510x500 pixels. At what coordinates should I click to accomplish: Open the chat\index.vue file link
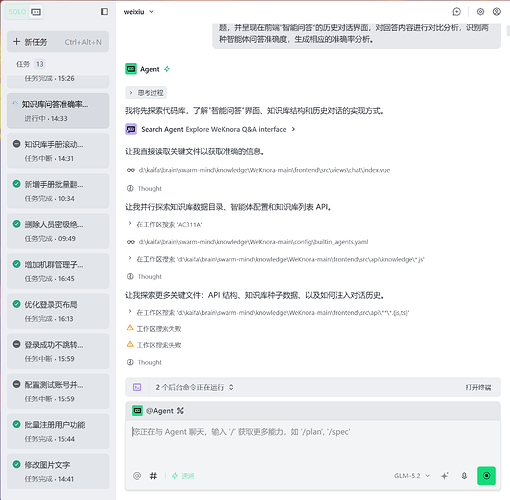tap(264, 170)
